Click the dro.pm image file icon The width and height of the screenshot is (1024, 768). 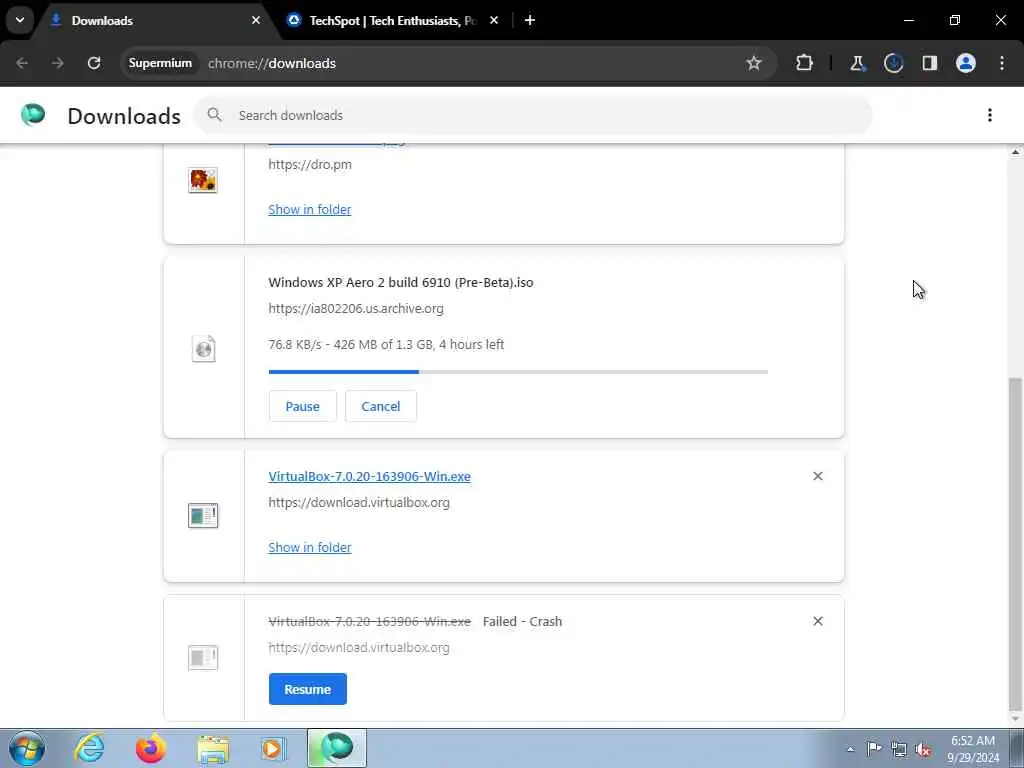click(203, 180)
